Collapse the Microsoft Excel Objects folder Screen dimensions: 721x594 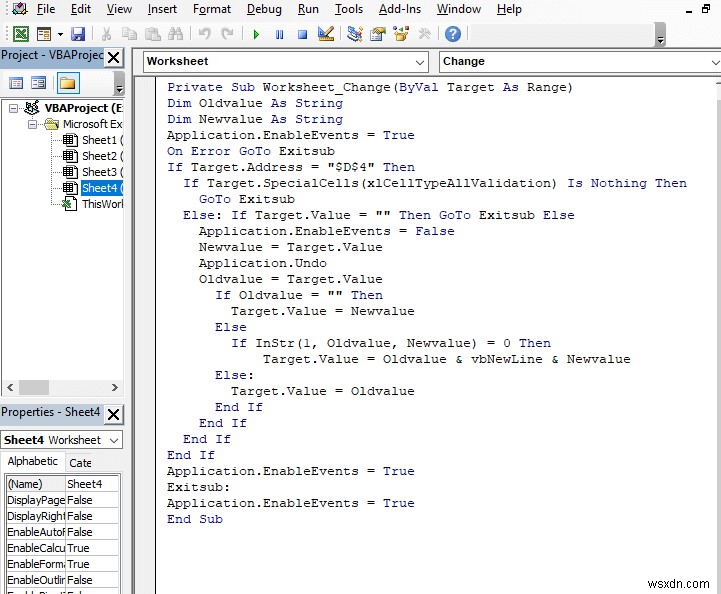[x=32, y=124]
